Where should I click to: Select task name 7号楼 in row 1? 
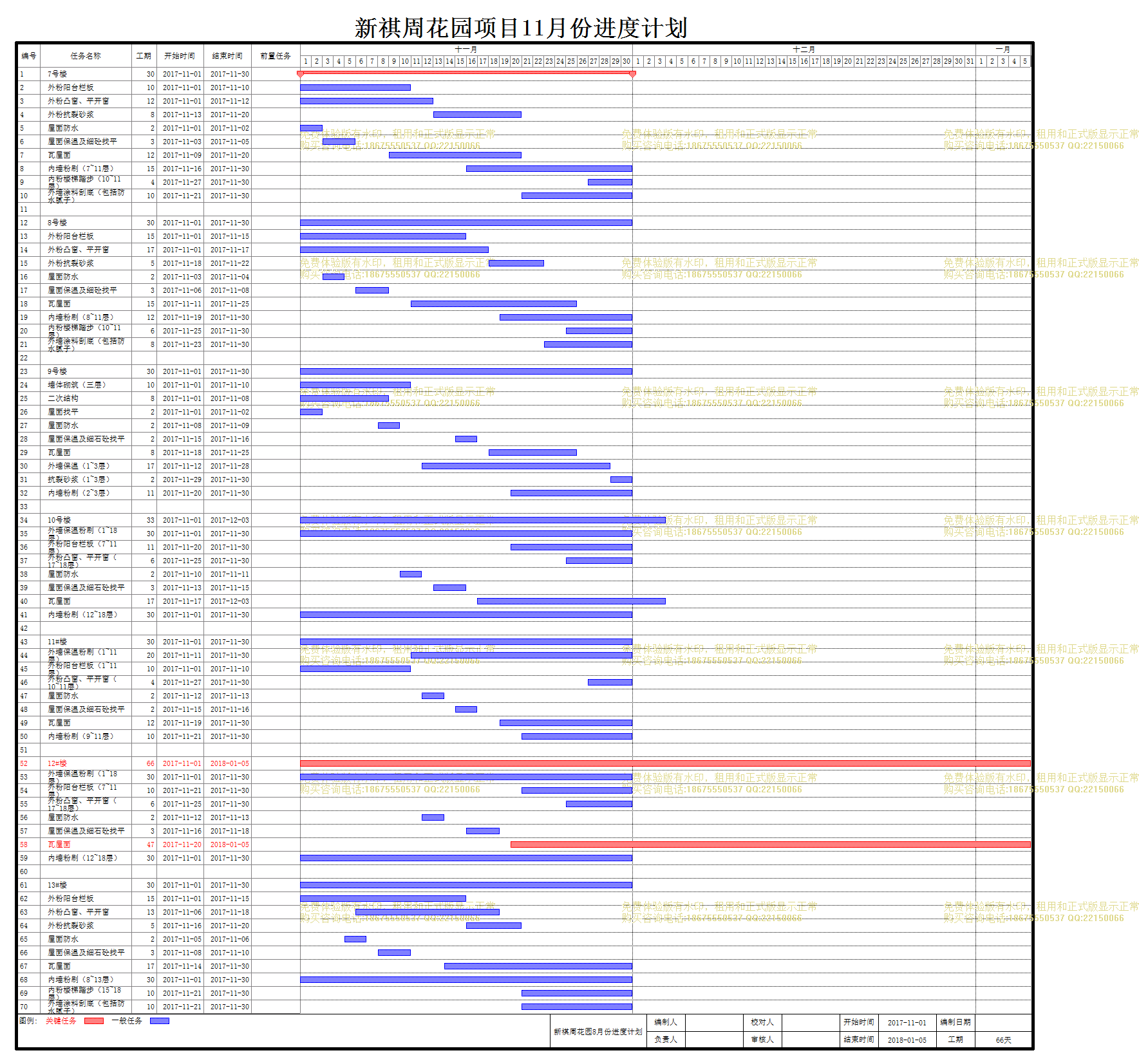[x=57, y=74]
